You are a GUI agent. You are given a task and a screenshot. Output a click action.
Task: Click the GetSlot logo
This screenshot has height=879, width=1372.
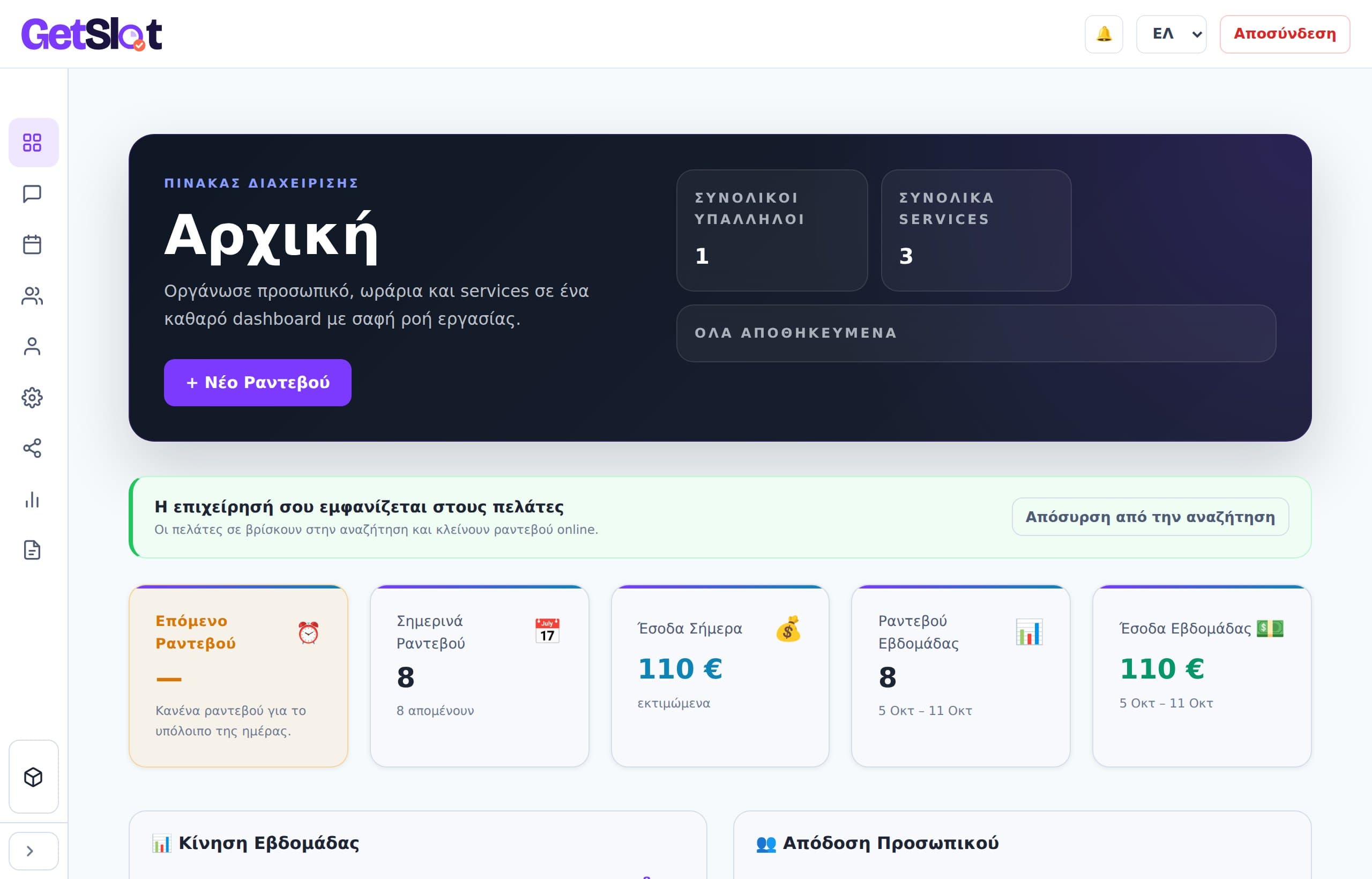[x=92, y=34]
